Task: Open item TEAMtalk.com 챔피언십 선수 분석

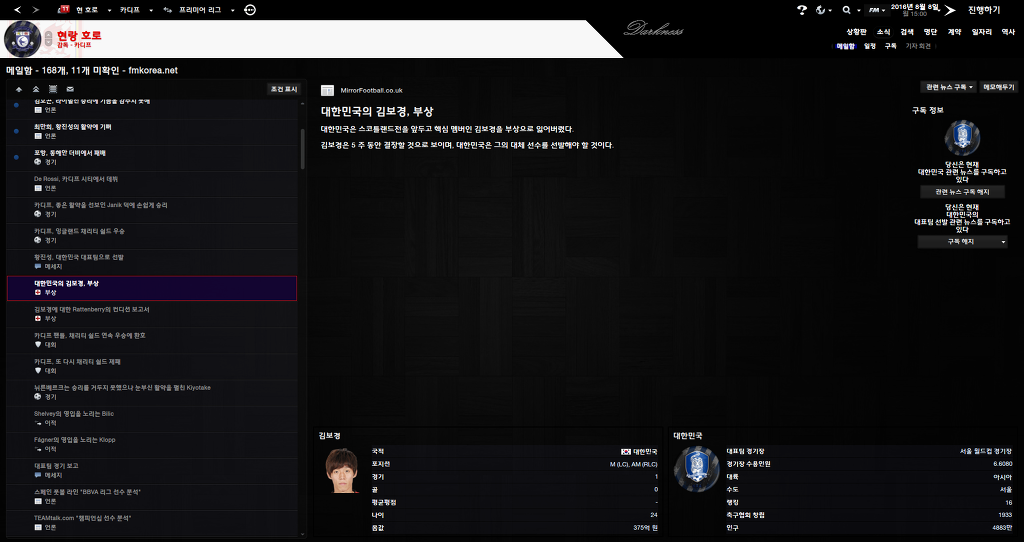Action: click(152, 522)
